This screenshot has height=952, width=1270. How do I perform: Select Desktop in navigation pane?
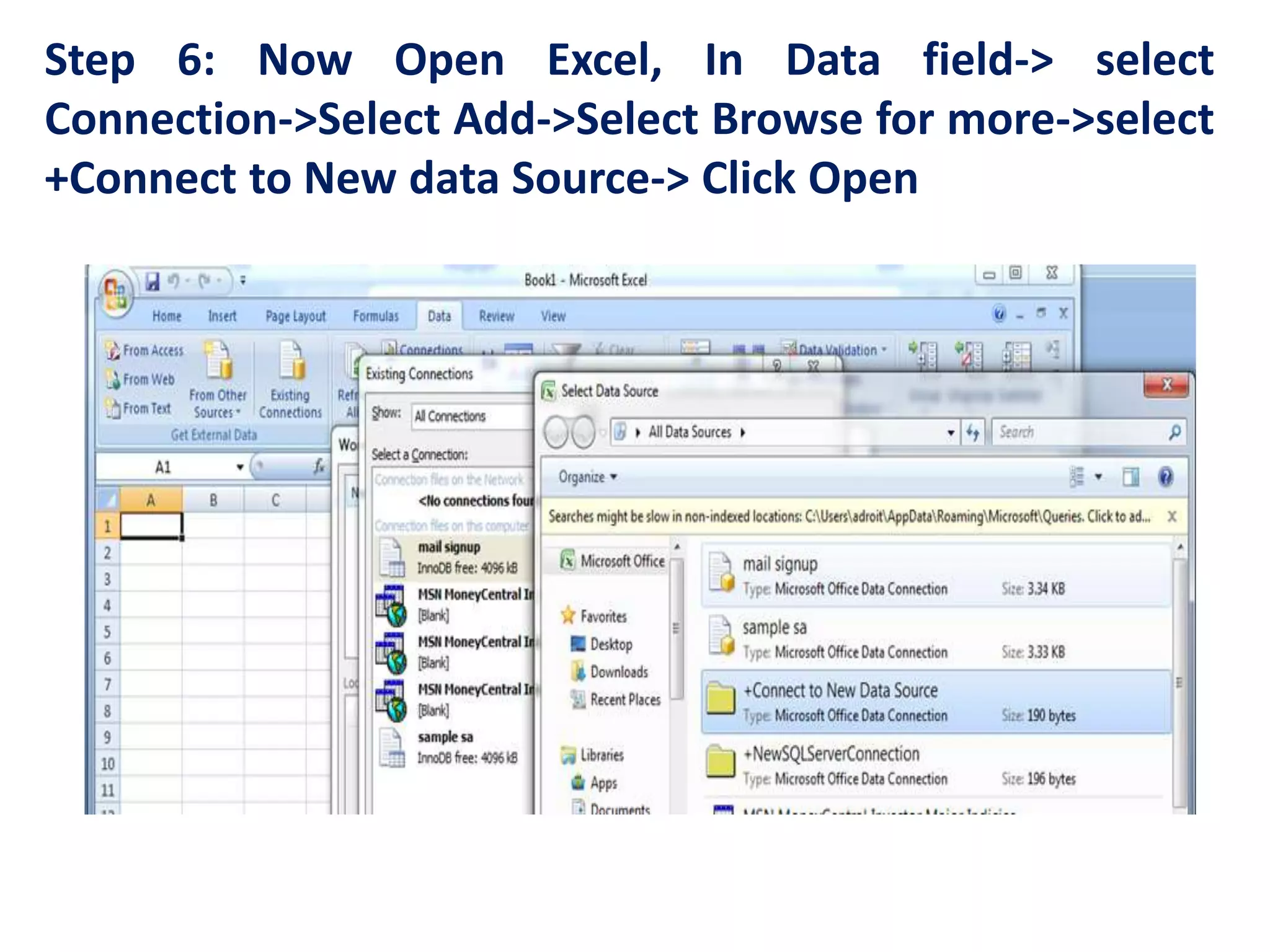602,644
